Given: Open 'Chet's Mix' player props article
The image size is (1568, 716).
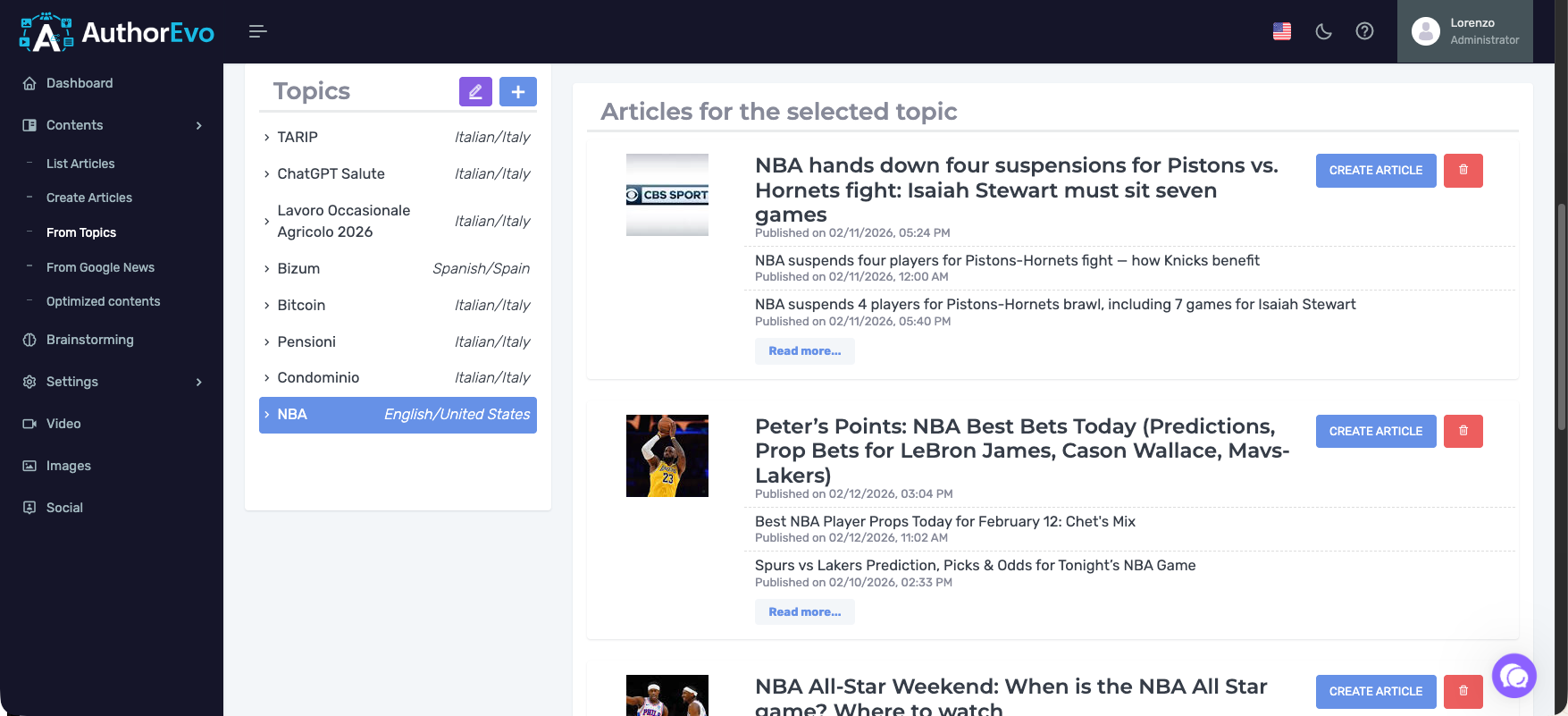Looking at the screenshot, I should (x=945, y=521).
